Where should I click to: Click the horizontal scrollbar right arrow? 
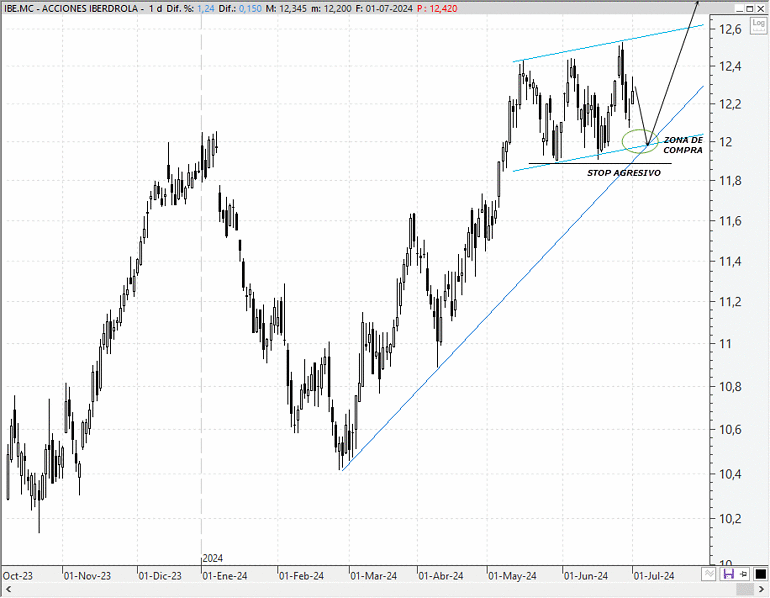click(x=761, y=589)
